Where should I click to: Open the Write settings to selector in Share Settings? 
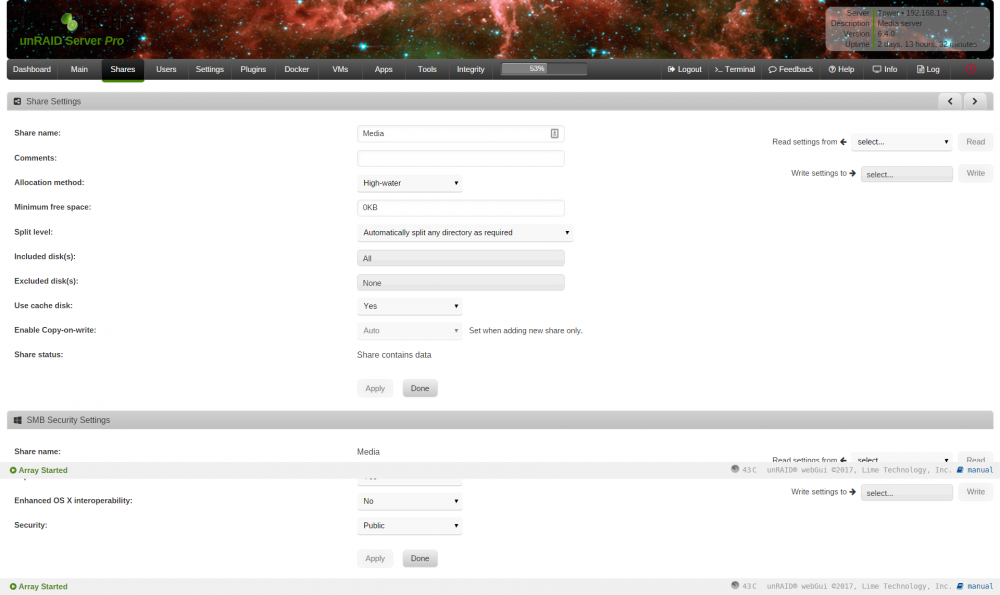(906, 174)
